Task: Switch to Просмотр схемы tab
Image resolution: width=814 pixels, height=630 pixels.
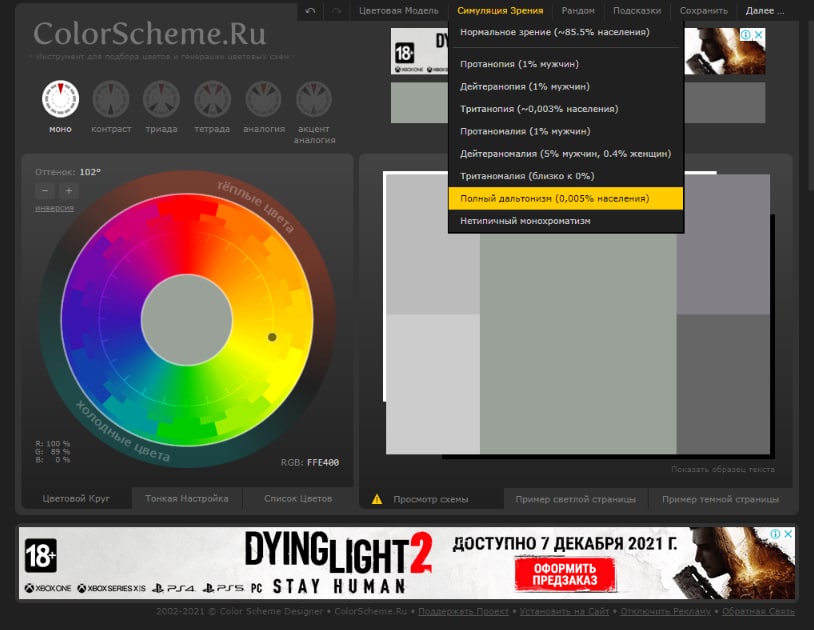Action: [431, 499]
